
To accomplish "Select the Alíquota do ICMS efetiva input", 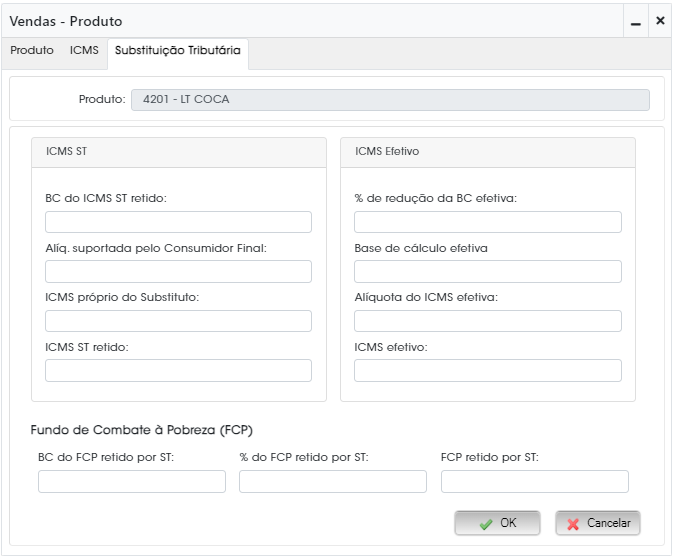I will click(x=488, y=321).
